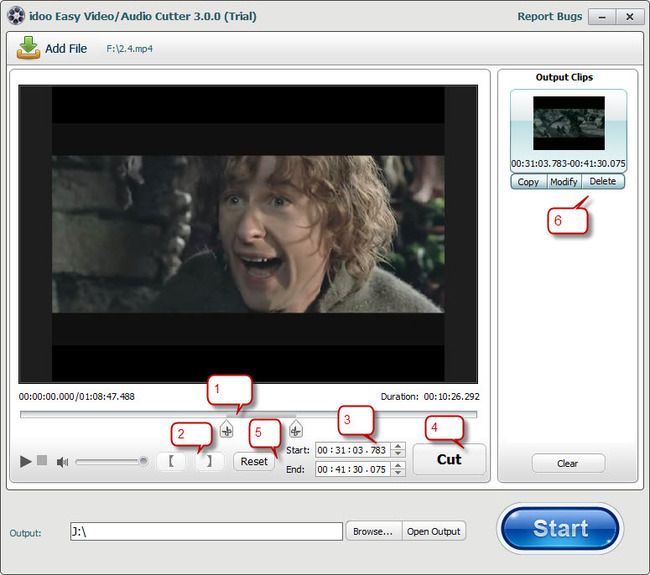Mute the audio with speaker icon
The width and height of the screenshot is (650, 575).
click(62, 461)
